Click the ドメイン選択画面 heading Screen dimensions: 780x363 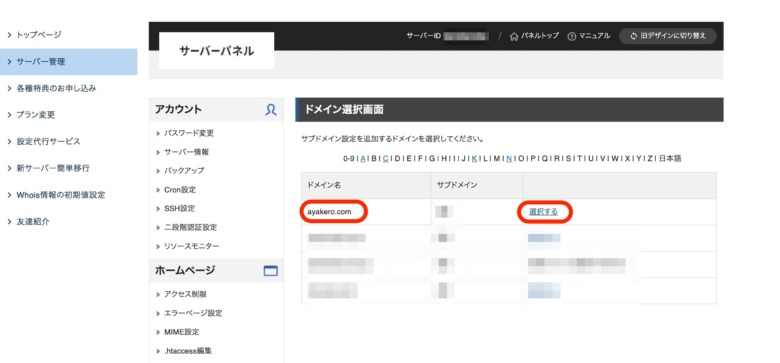coord(344,110)
